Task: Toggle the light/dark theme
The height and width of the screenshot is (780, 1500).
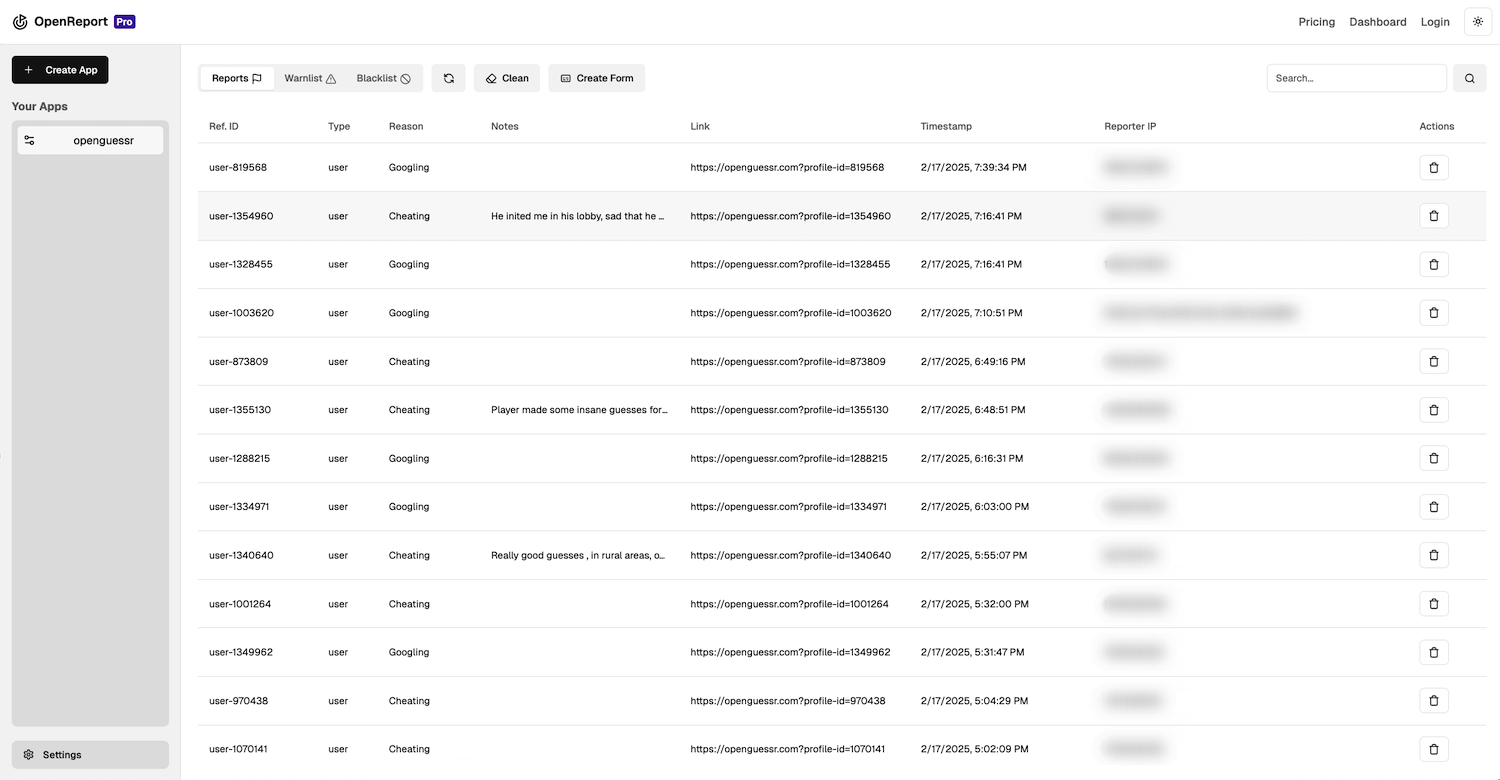Action: click(x=1477, y=21)
